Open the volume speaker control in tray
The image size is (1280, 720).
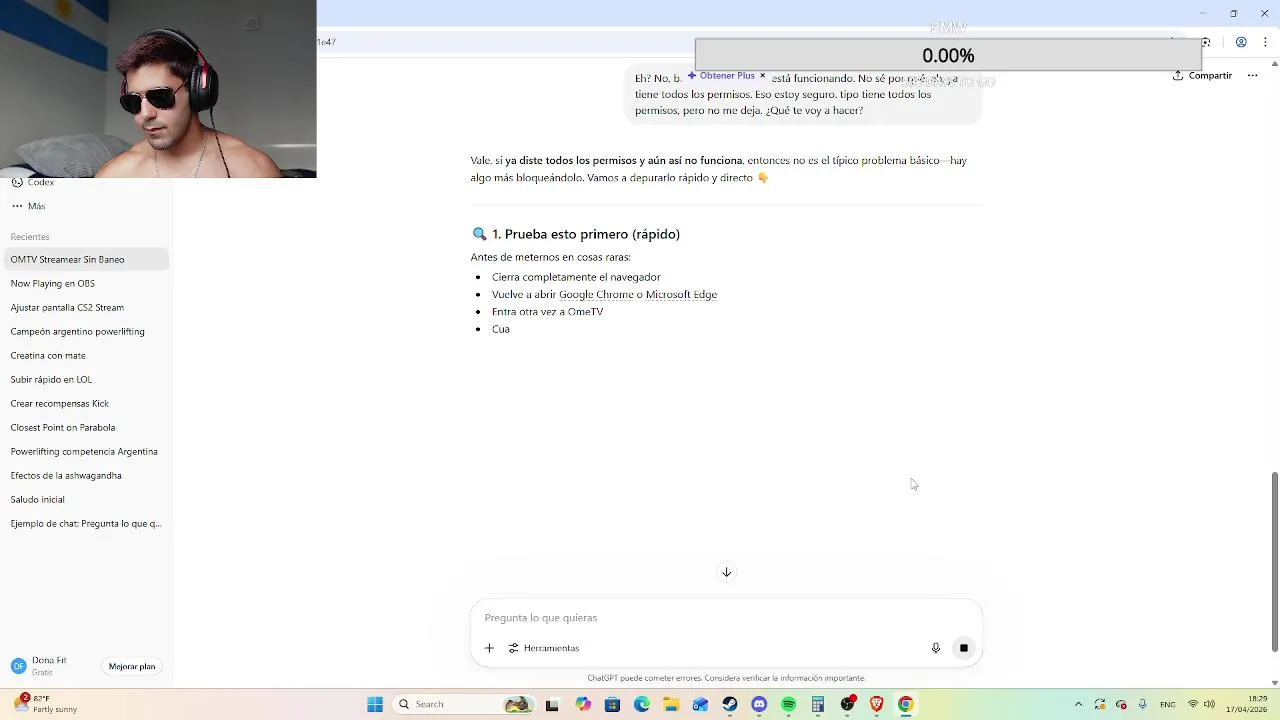[x=1209, y=704]
